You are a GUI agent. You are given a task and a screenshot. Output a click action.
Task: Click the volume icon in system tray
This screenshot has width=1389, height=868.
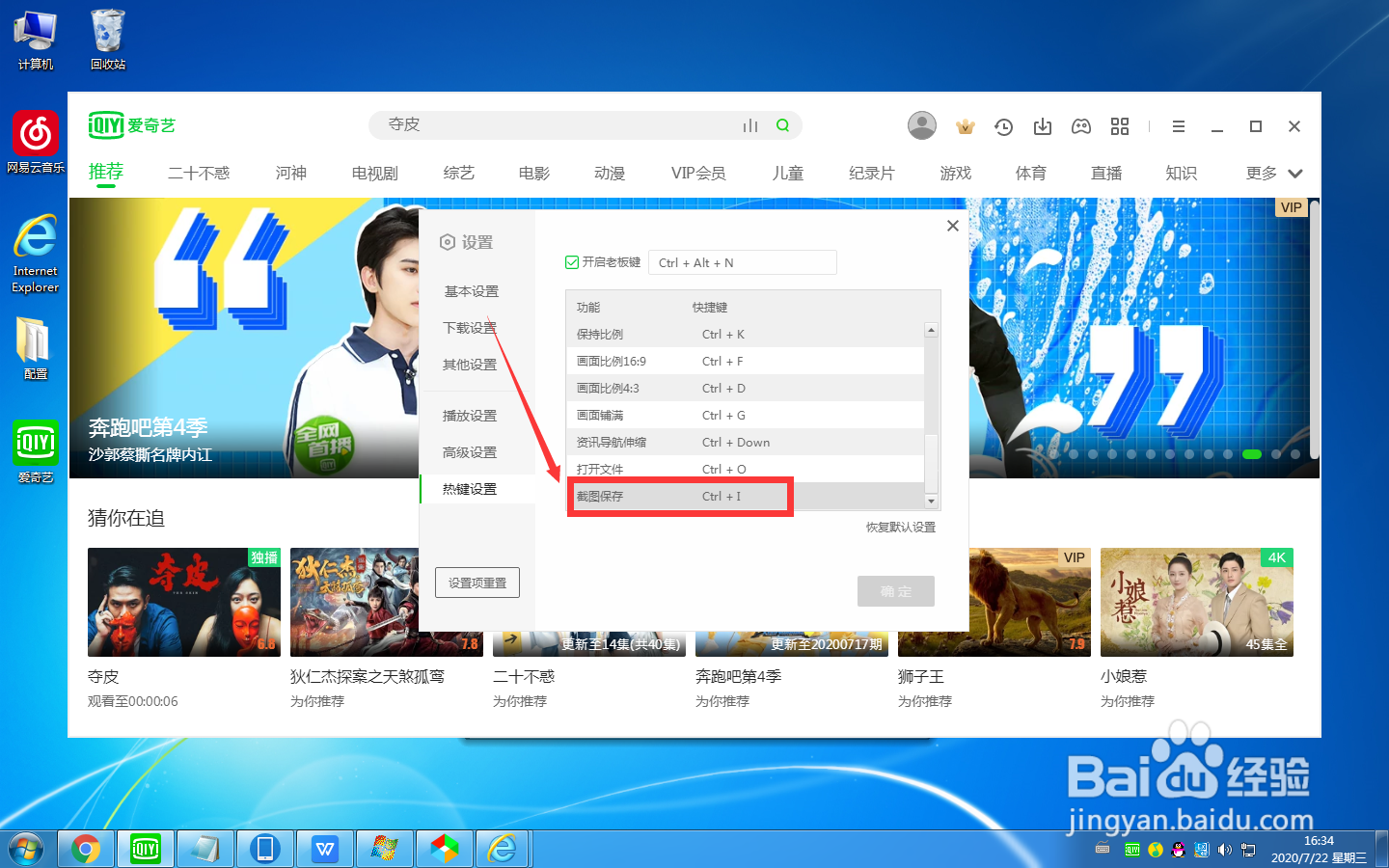click(1225, 850)
